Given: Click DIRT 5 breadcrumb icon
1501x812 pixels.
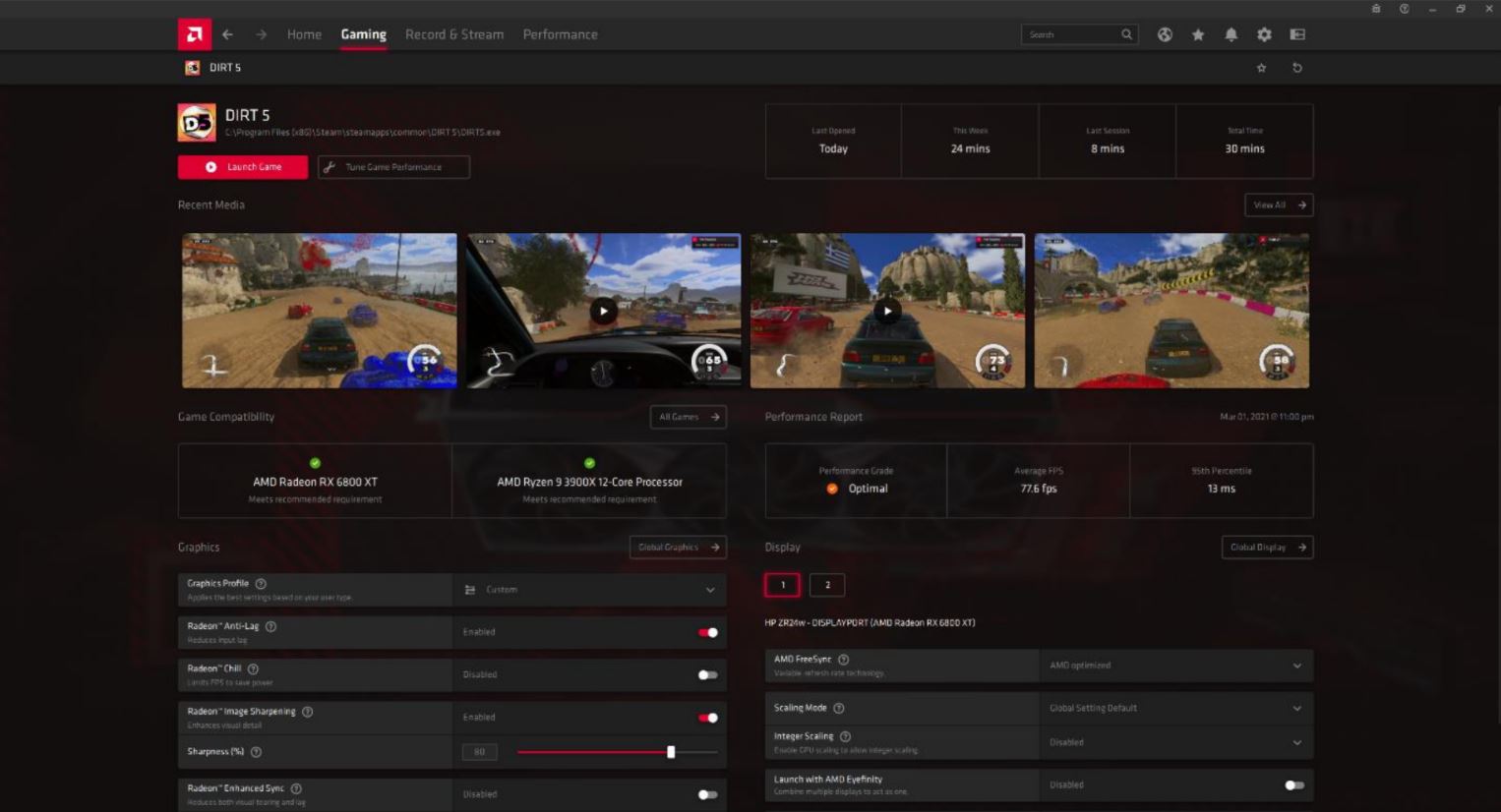Looking at the screenshot, I should 192,68.
